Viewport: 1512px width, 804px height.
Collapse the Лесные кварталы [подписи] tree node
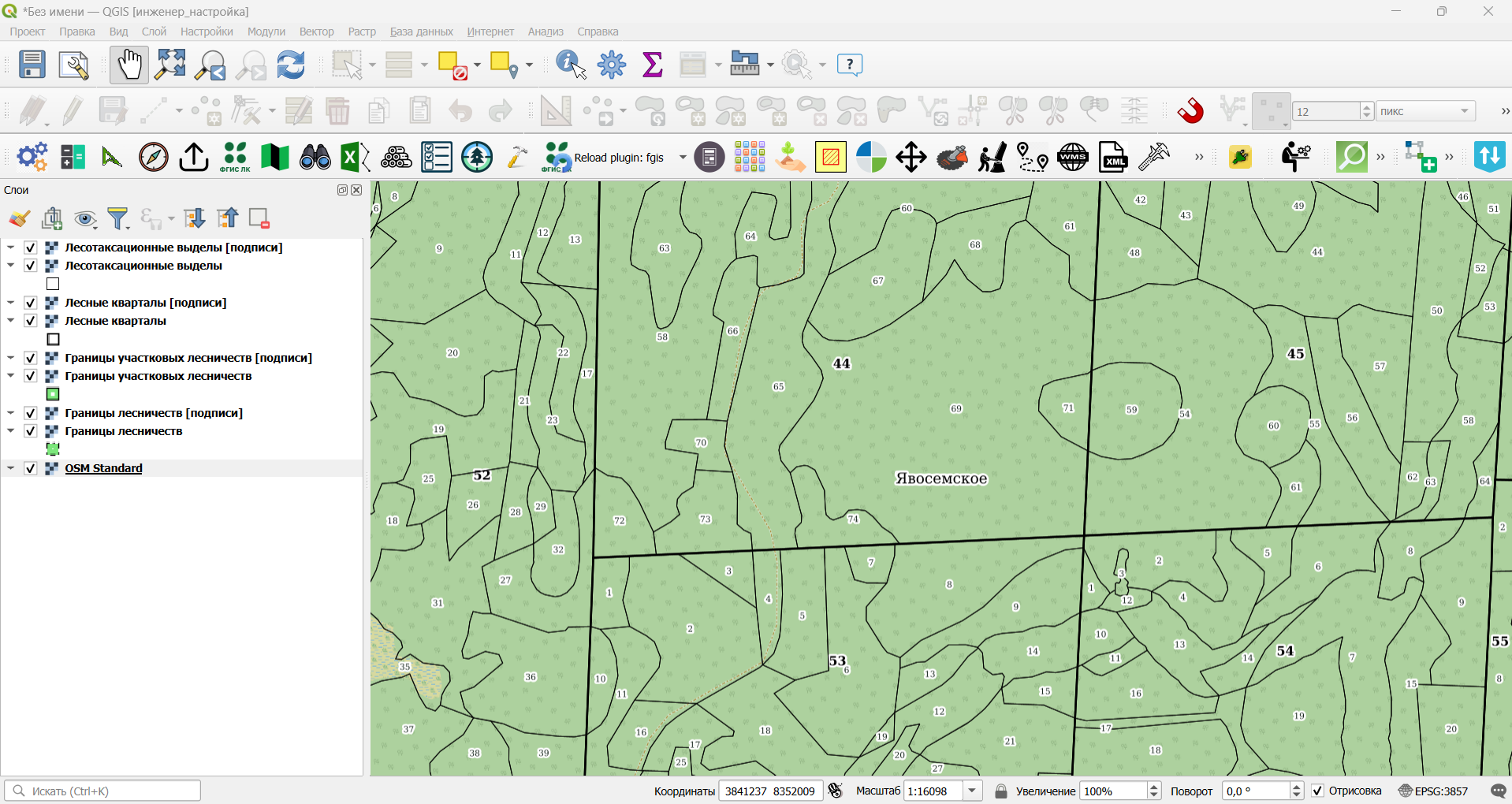point(11,303)
